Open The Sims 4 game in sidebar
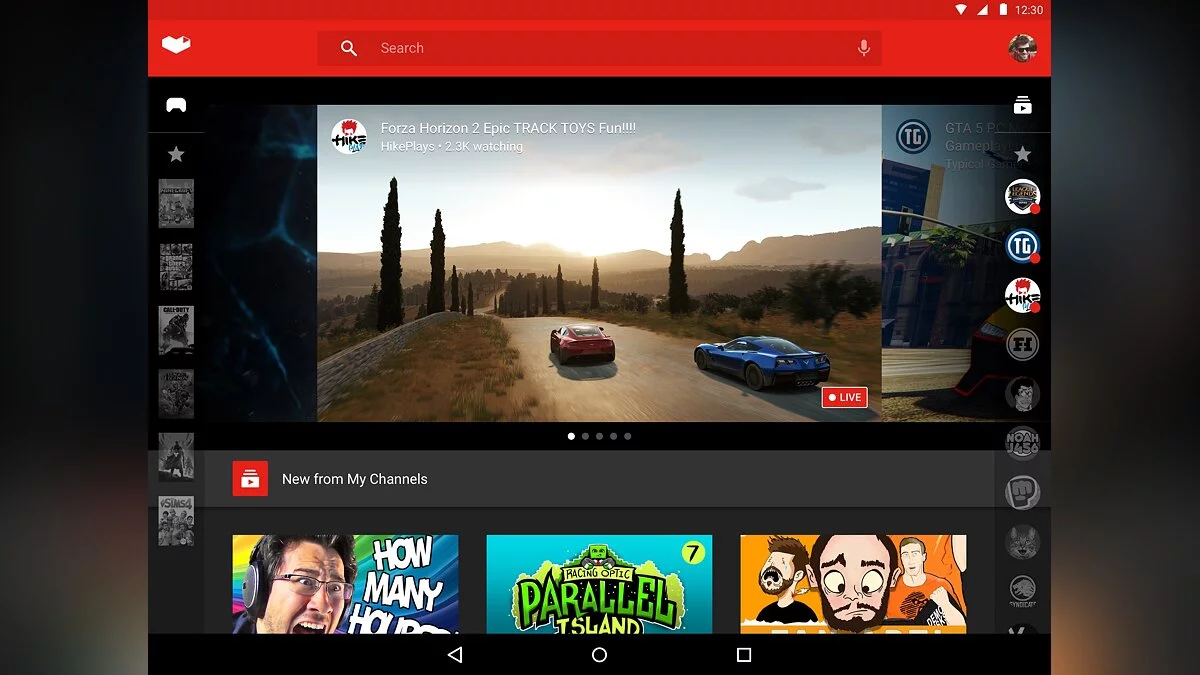The image size is (1200, 675). pyautogui.click(x=176, y=520)
